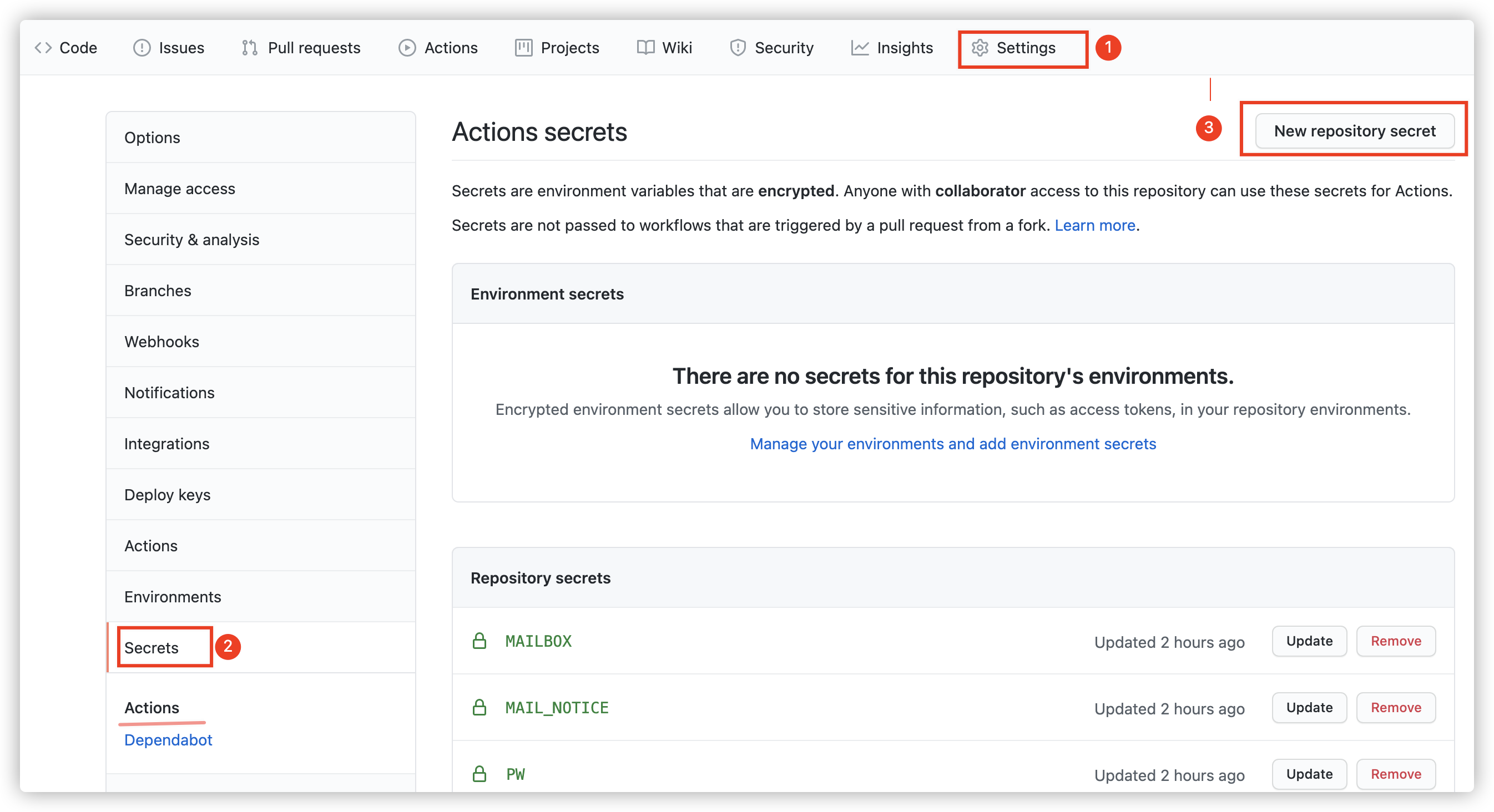1494x812 pixels.
Task: Create a New repository secret
Action: pyautogui.click(x=1354, y=131)
